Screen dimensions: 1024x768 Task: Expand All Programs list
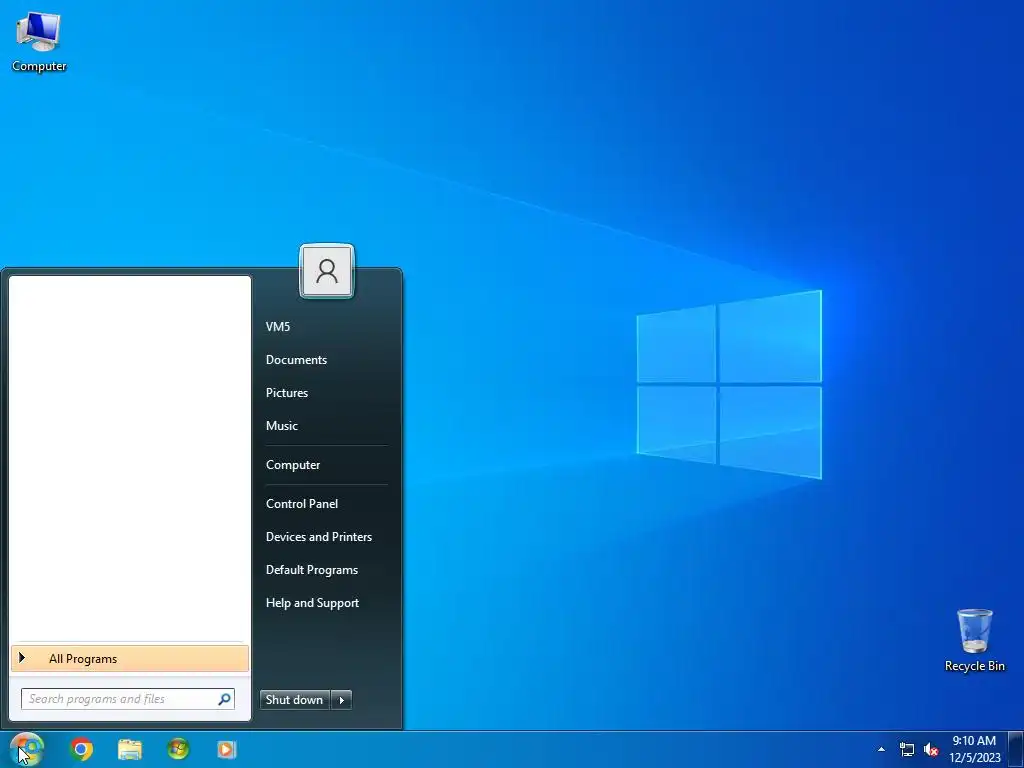(x=130, y=658)
